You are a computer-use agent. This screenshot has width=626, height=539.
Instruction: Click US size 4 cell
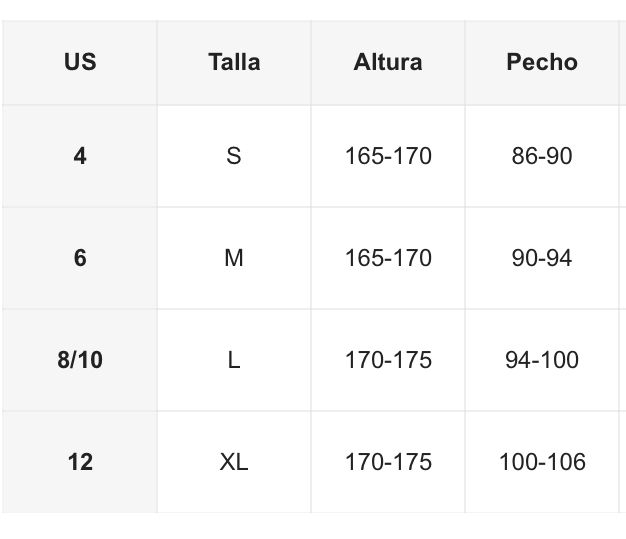click(x=80, y=156)
